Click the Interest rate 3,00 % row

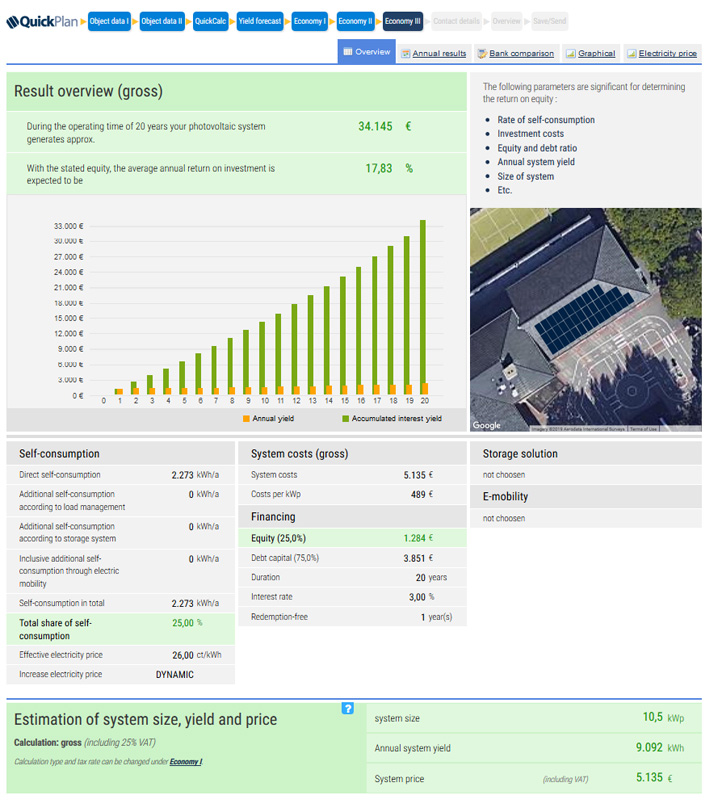click(352, 597)
